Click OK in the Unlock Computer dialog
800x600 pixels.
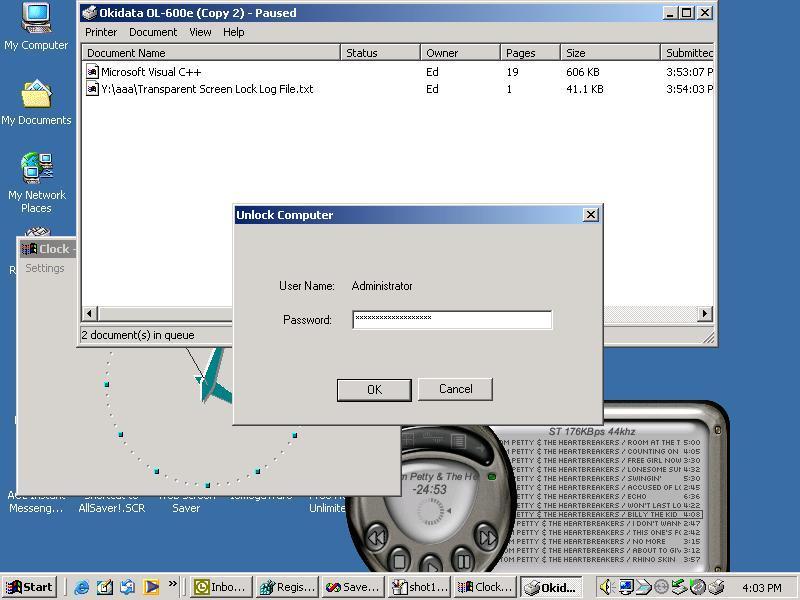(x=374, y=390)
